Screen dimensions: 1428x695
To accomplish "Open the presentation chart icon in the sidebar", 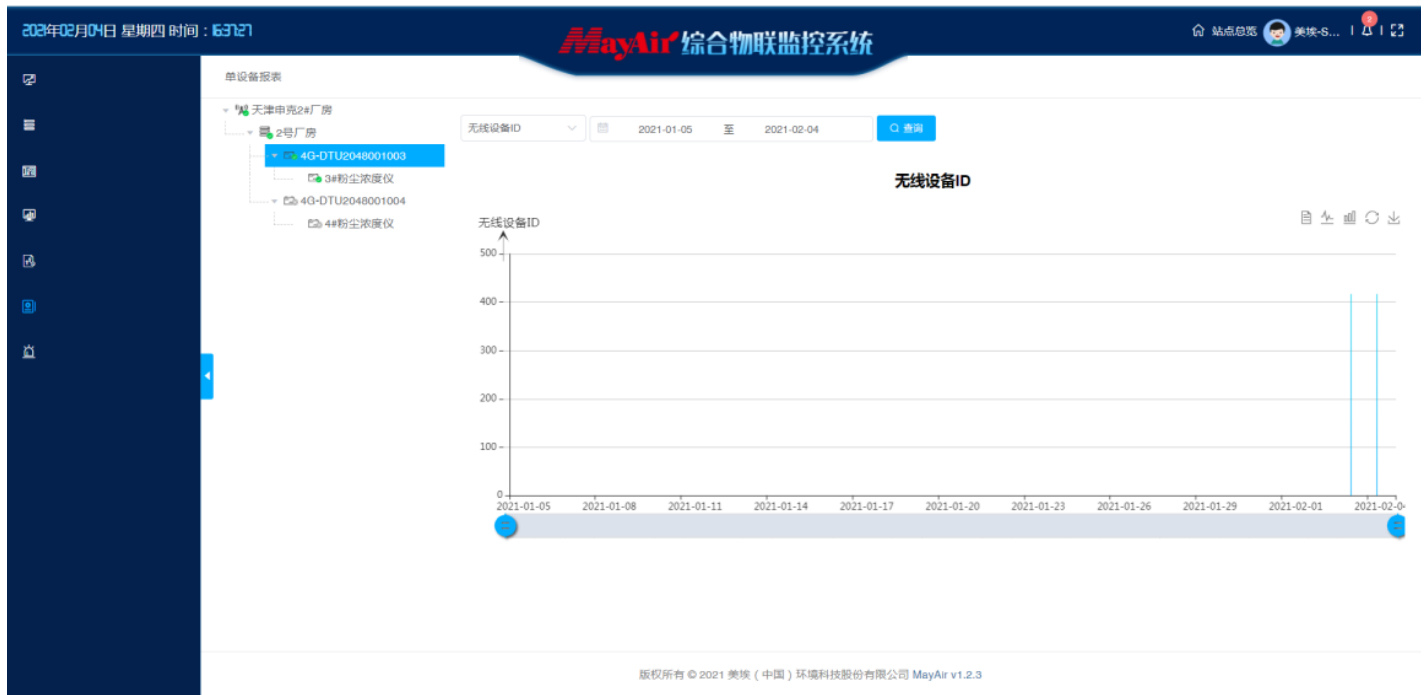I will (x=29, y=215).
